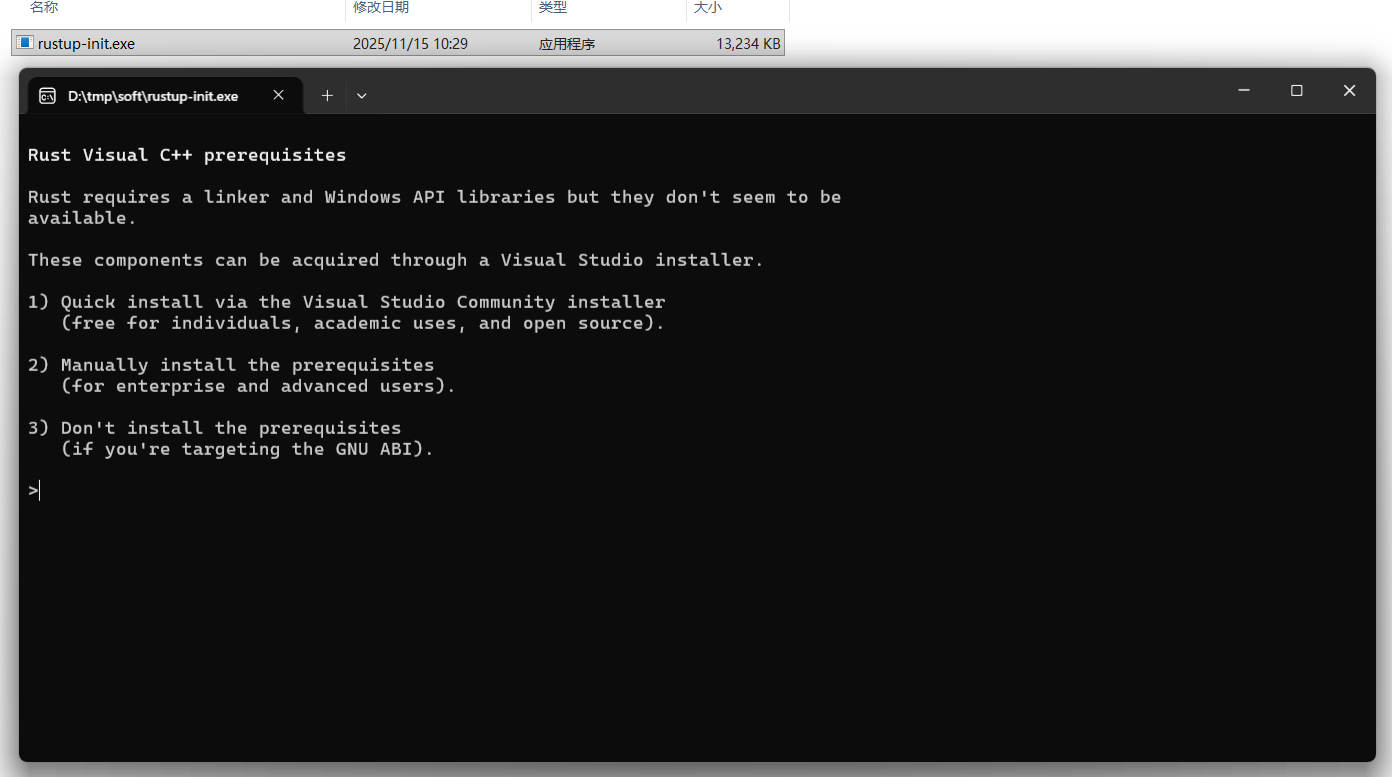Click the 应用程序 type cell
1392x777 pixels.
pyautogui.click(x=567, y=44)
